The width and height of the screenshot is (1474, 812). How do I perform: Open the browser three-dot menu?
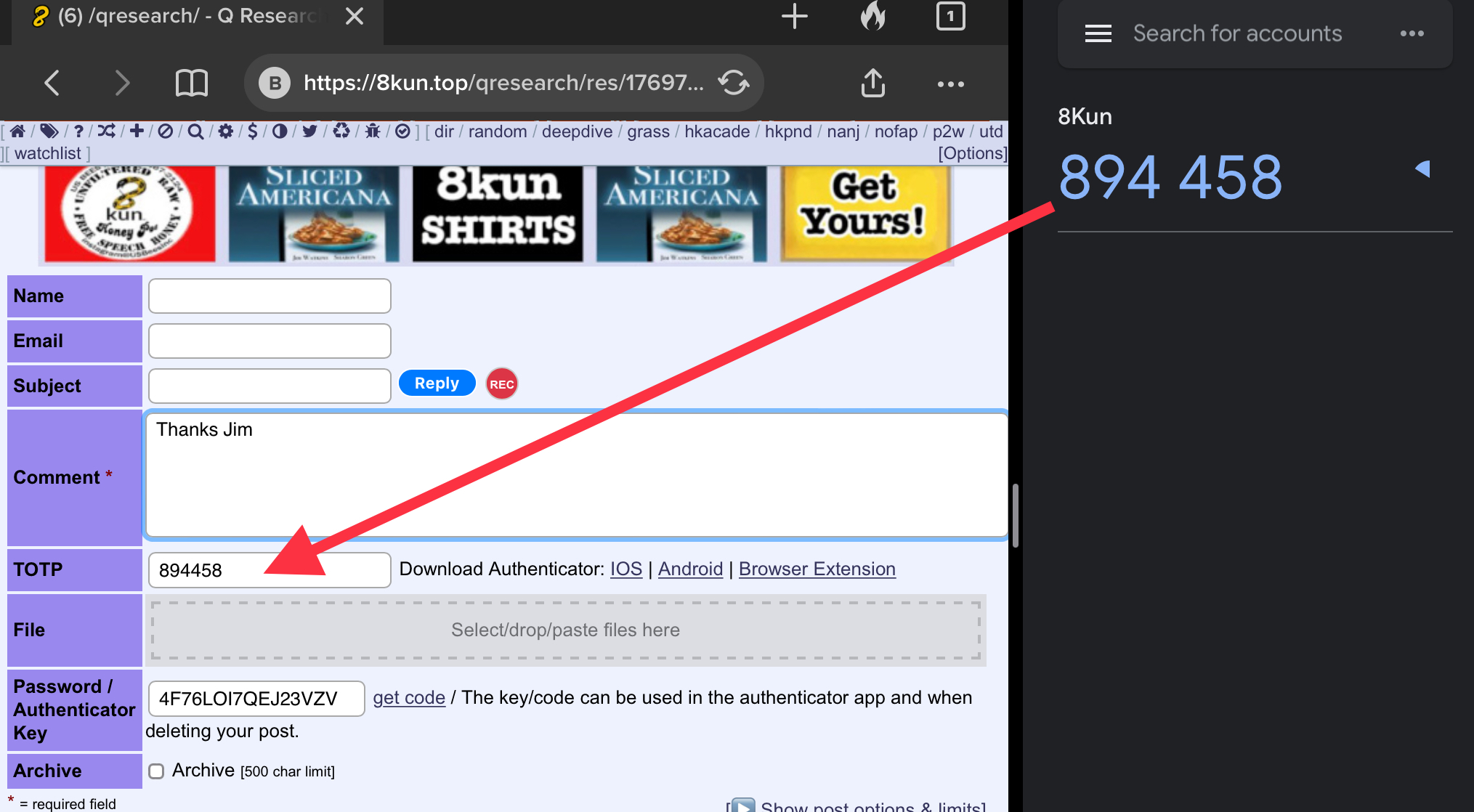(x=951, y=84)
